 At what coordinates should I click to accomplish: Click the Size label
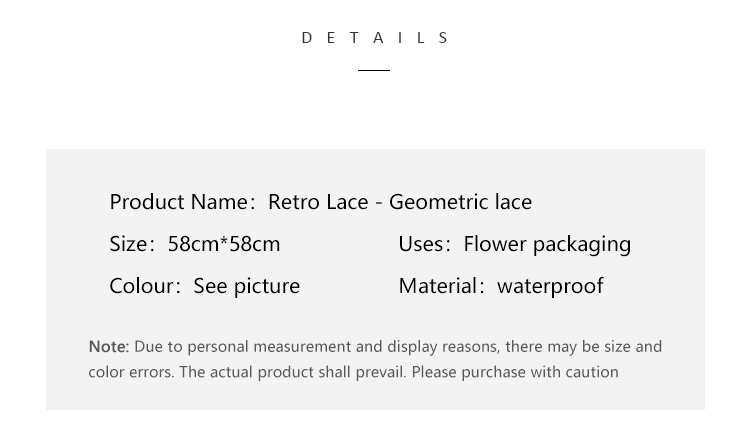point(130,244)
